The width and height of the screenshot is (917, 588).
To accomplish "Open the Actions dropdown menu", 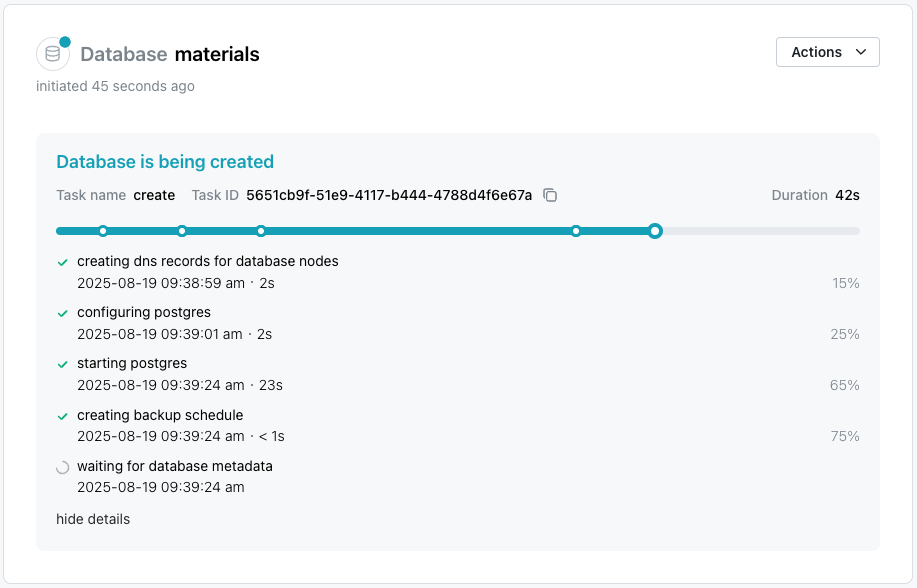I will click(827, 52).
